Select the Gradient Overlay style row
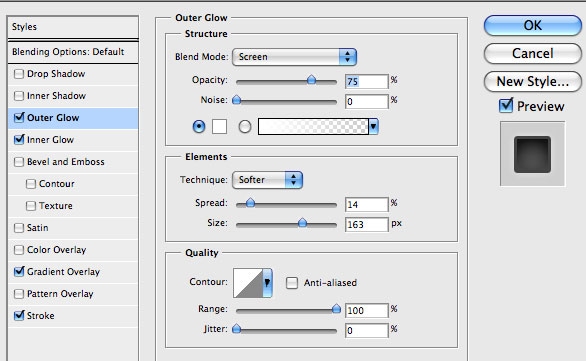Screen dimensions: 586x361 [73, 272]
